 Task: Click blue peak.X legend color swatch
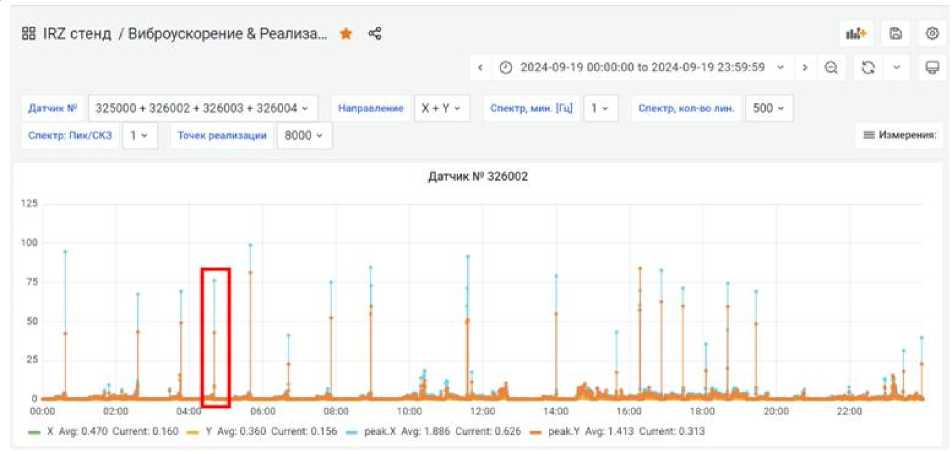tap(352, 432)
